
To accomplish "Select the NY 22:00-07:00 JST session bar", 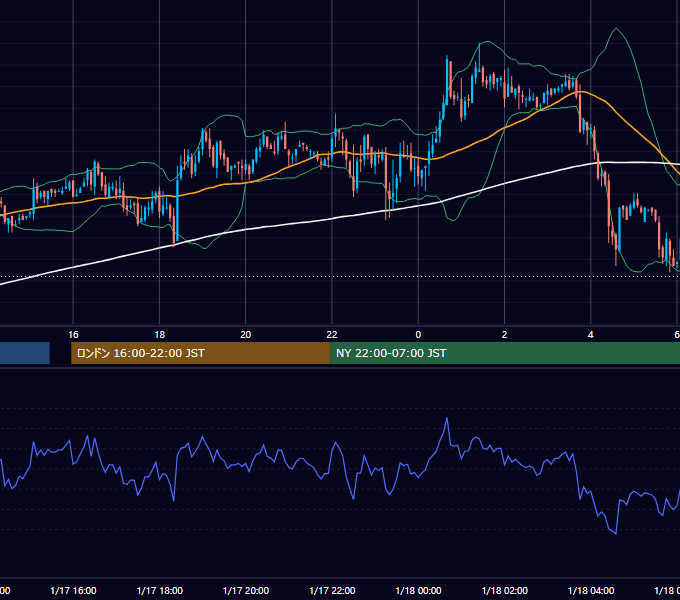I will point(505,353).
